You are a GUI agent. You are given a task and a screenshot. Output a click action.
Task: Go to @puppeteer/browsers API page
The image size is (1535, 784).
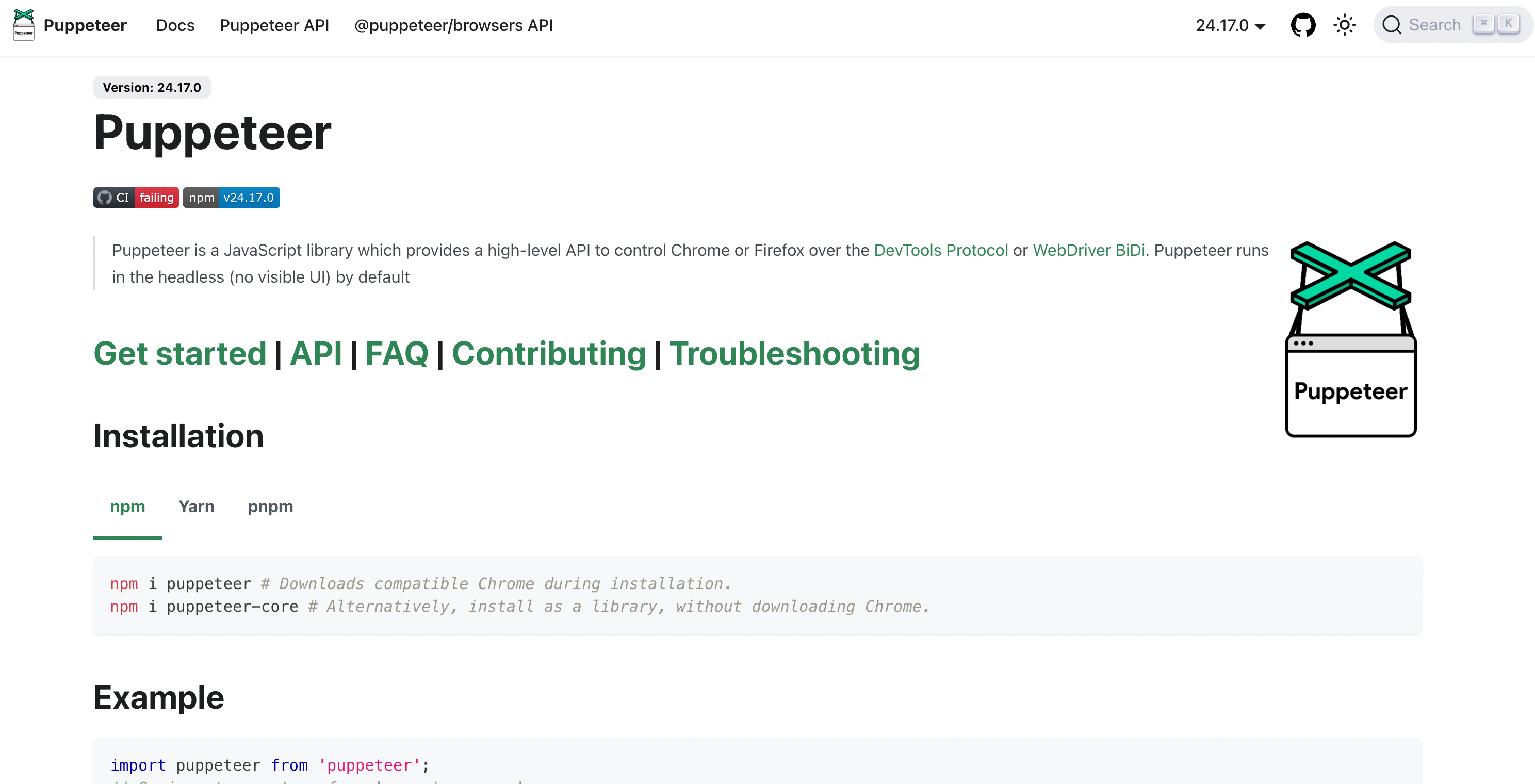coord(453,25)
